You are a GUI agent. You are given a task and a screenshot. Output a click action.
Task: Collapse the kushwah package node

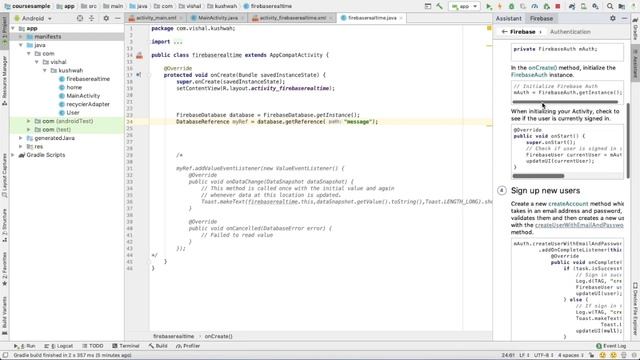click(45, 71)
